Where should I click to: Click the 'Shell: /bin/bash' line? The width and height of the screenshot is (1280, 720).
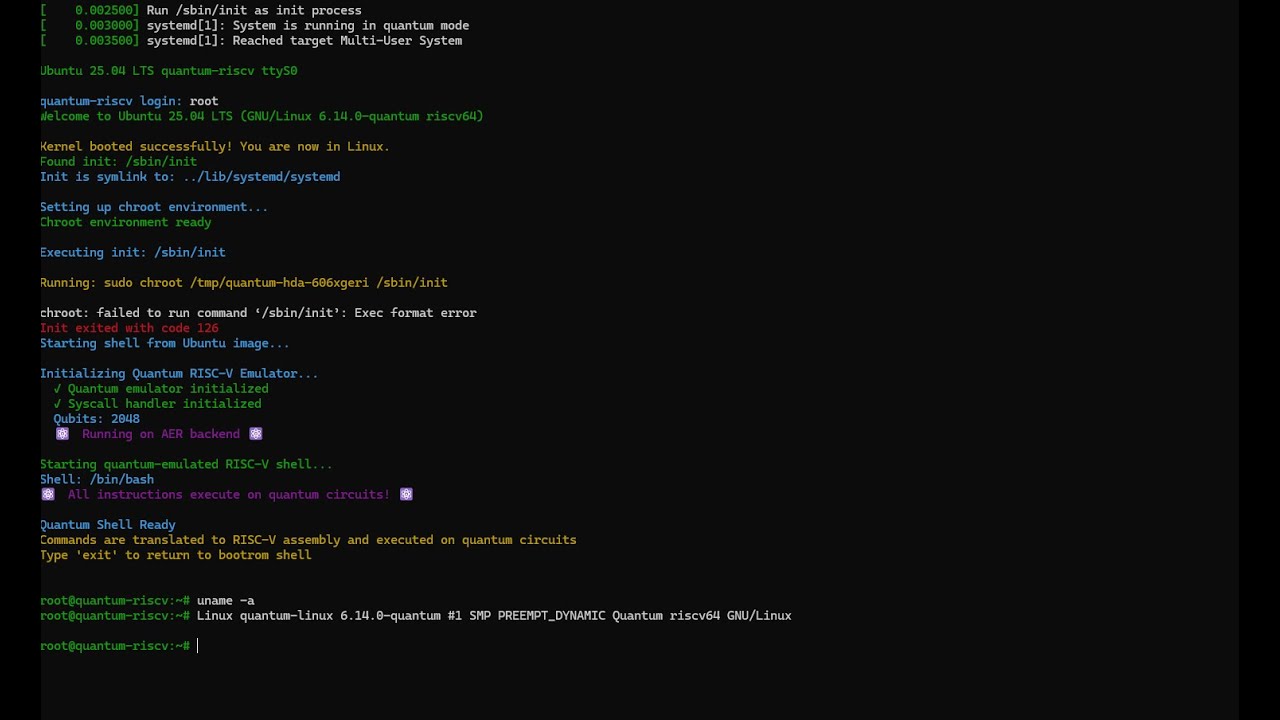tap(97, 479)
